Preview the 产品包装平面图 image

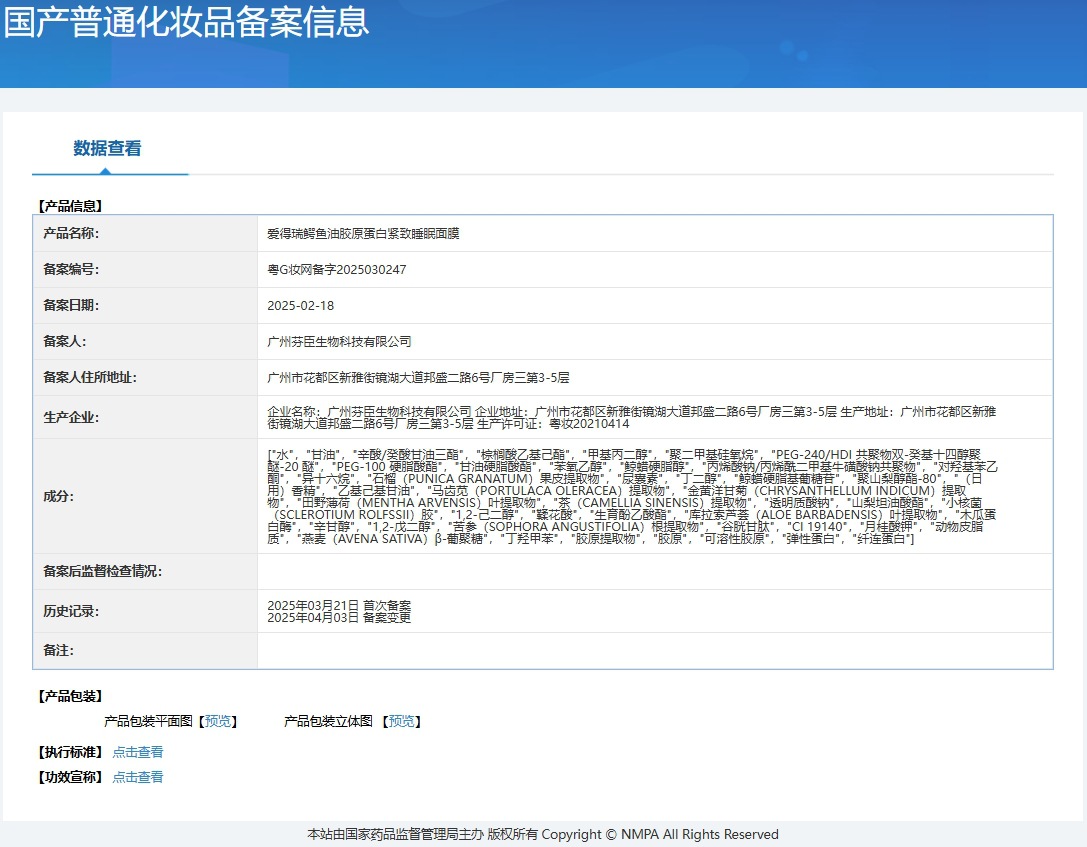pyautogui.click(x=218, y=722)
